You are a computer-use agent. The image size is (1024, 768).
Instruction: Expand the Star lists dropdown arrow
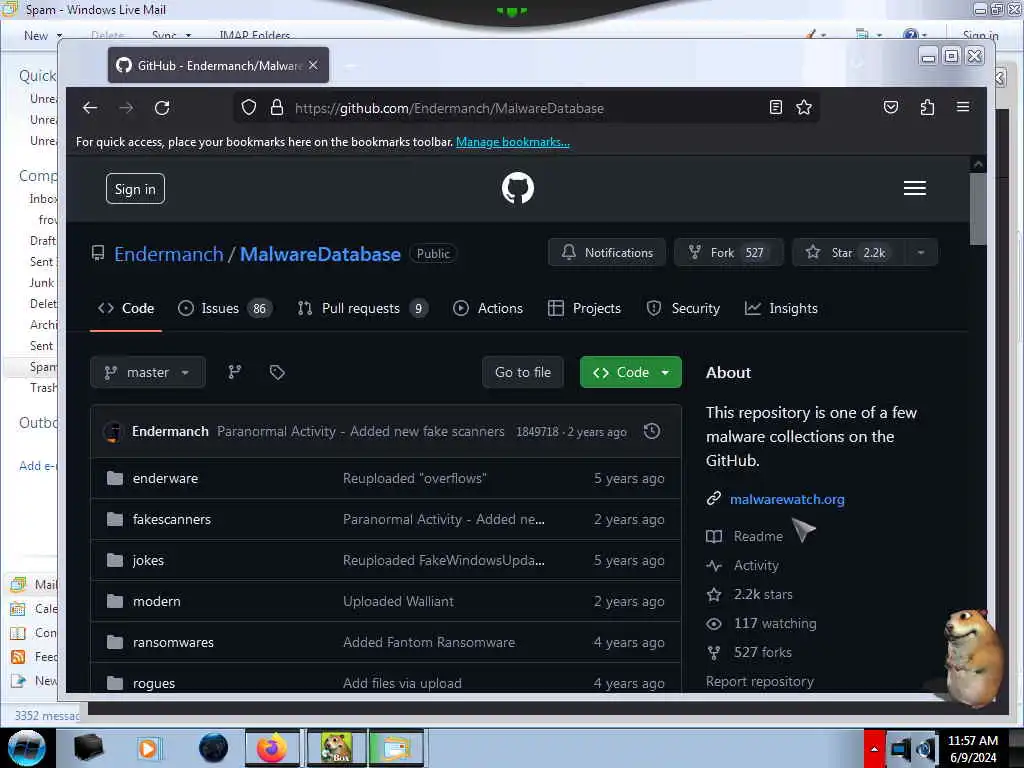(x=921, y=253)
